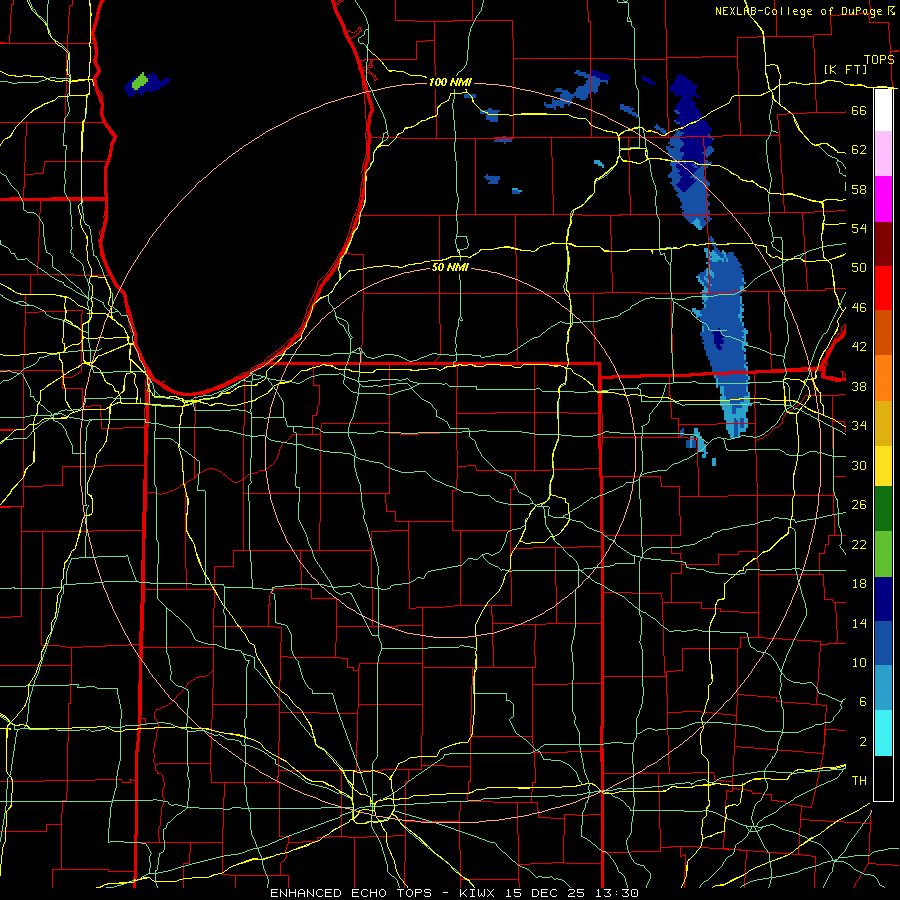The image size is (900, 900).
Task: Click the legend value "6"
Action: coord(862,702)
